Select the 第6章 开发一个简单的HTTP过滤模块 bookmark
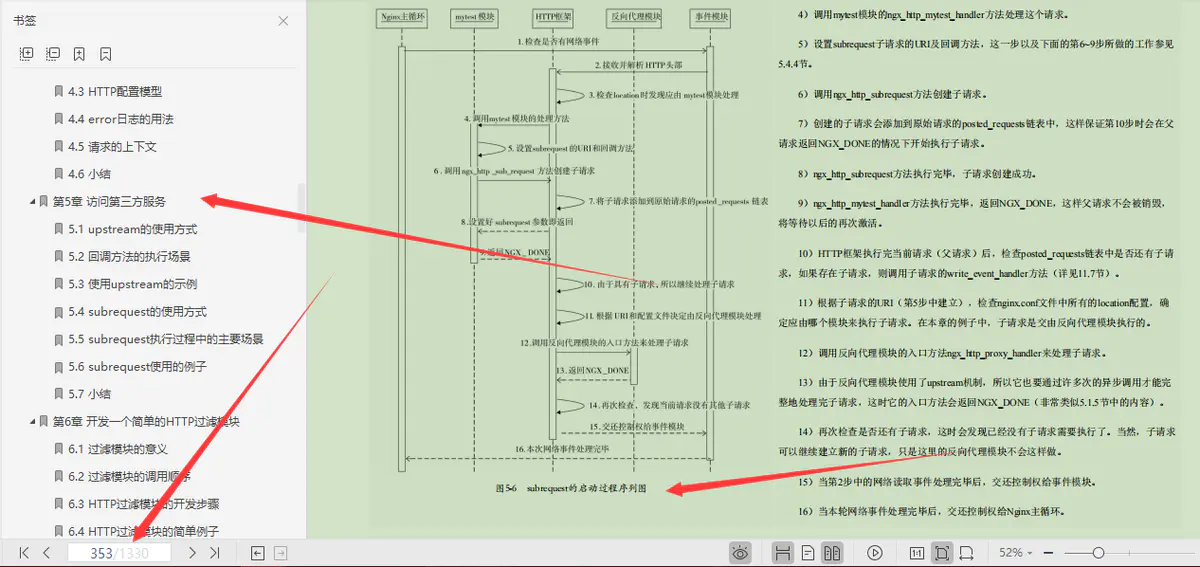The width and height of the screenshot is (1200, 567). [x=146, y=421]
